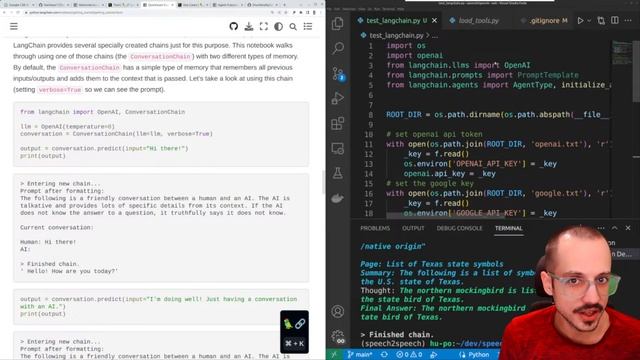The width and height of the screenshot is (640, 360).
Task: Select the TERMINAL panel tab
Action: 509,228
